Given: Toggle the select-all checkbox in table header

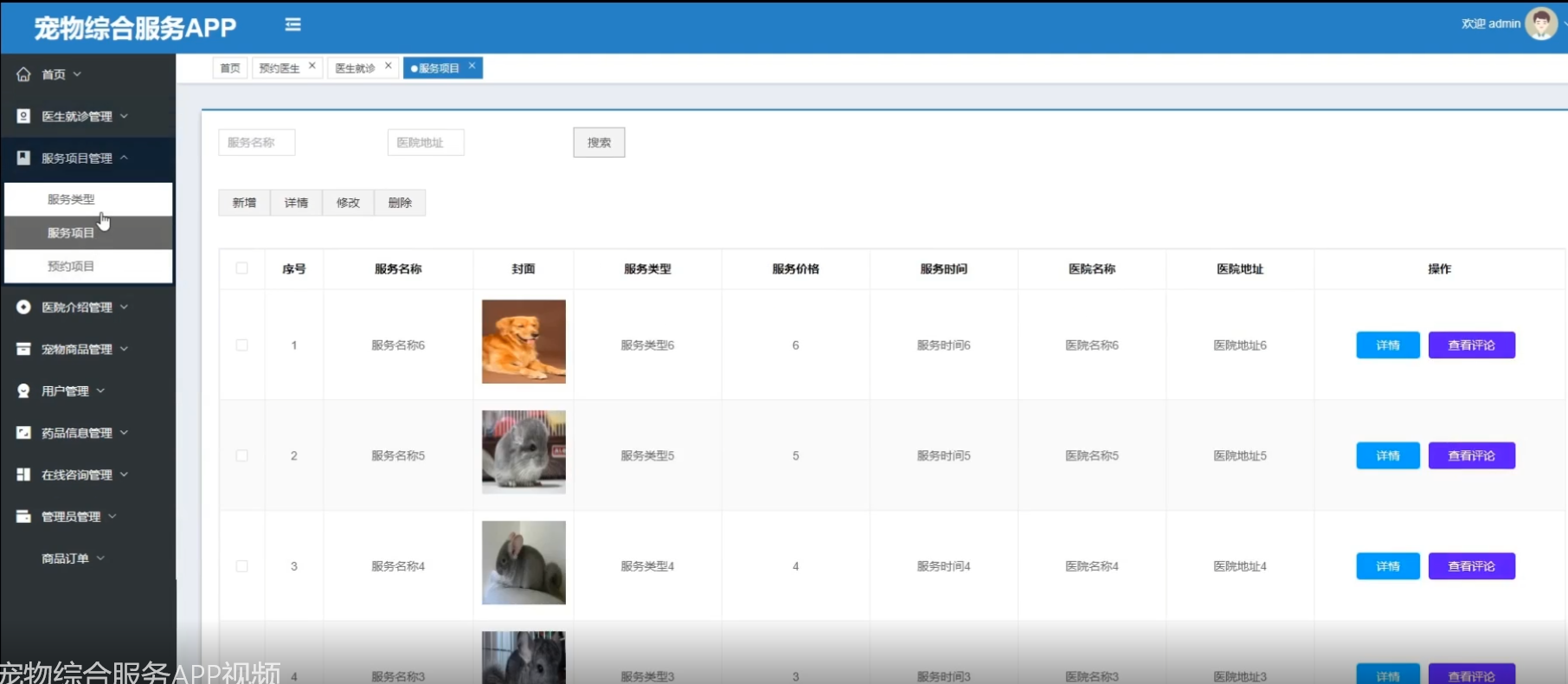Looking at the screenshot, I should click(241, 268).
